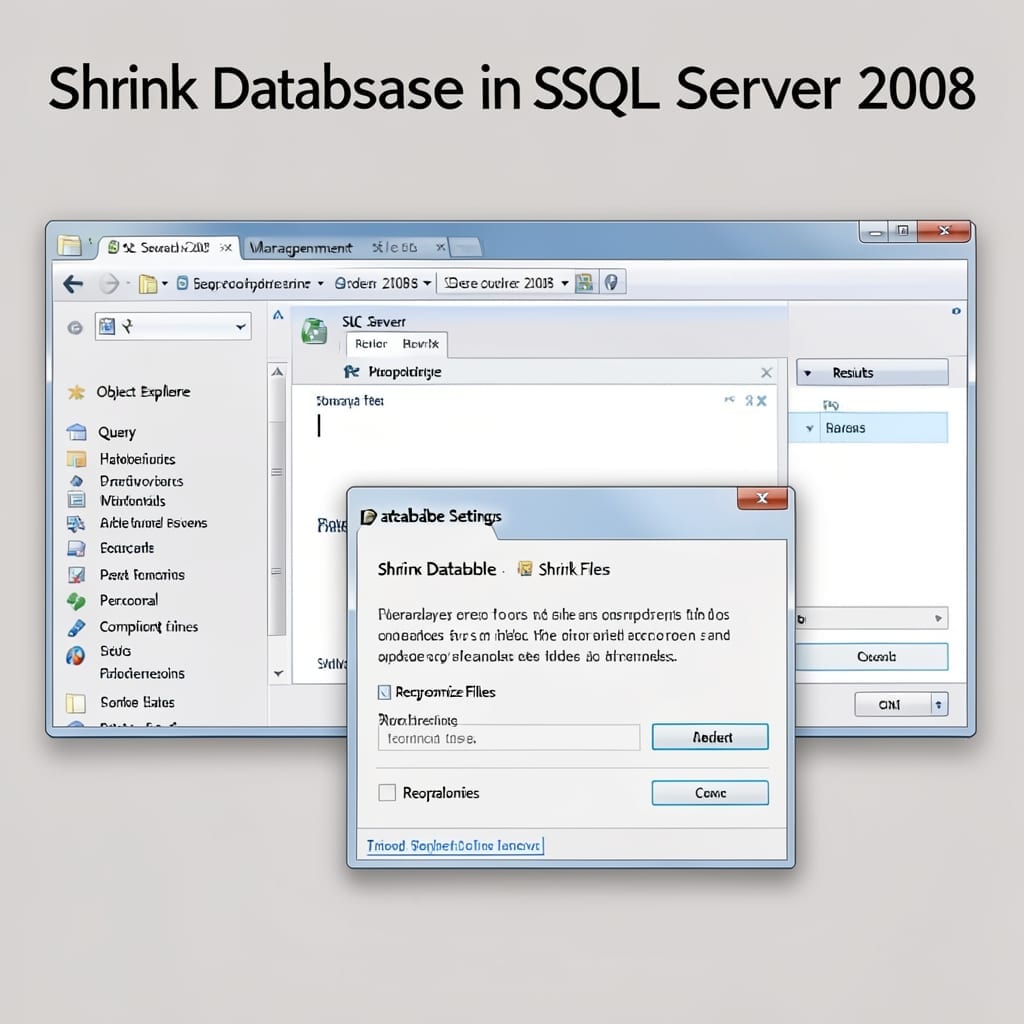Select Object Explore in the sidebar
The height and width of the screenshot is (1024, 1024).
144,392
